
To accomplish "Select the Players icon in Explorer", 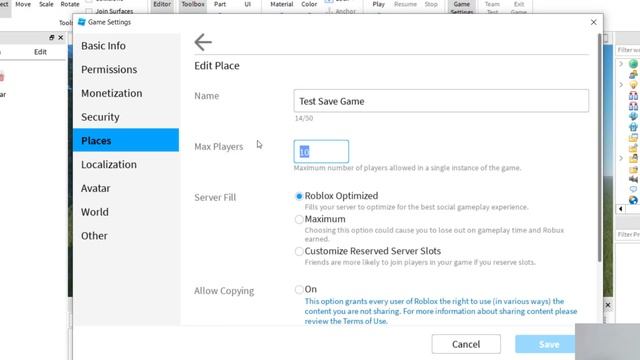I will tap(633, 74).
